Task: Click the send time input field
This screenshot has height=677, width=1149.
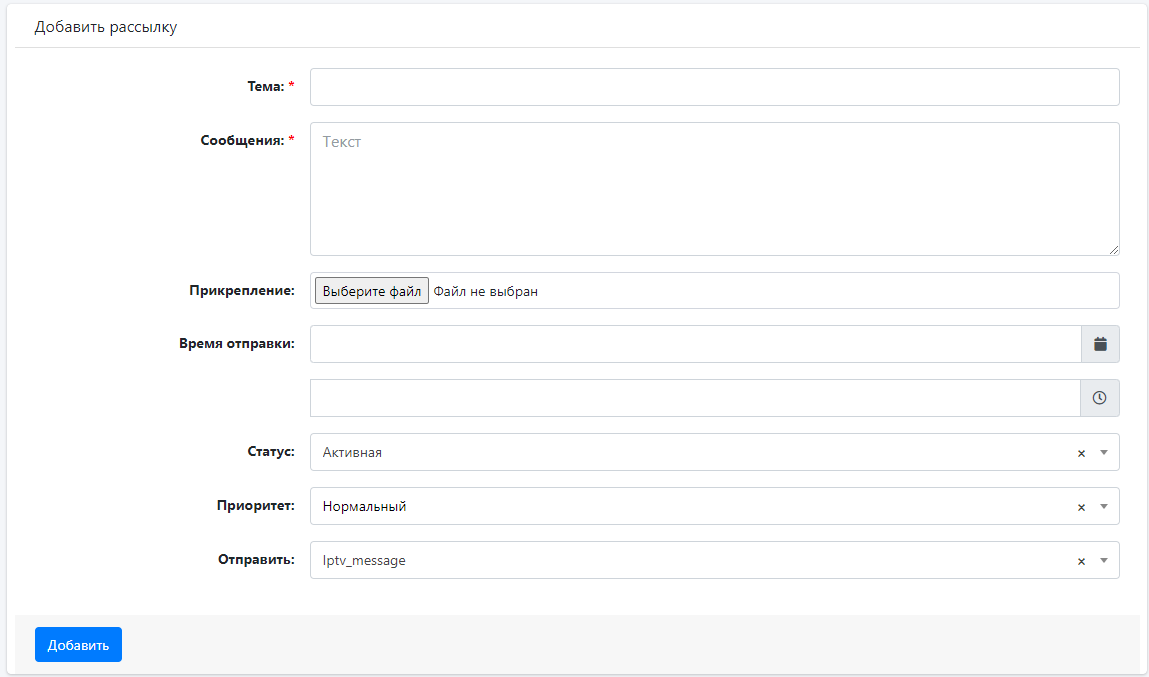Action: [695, 398]
